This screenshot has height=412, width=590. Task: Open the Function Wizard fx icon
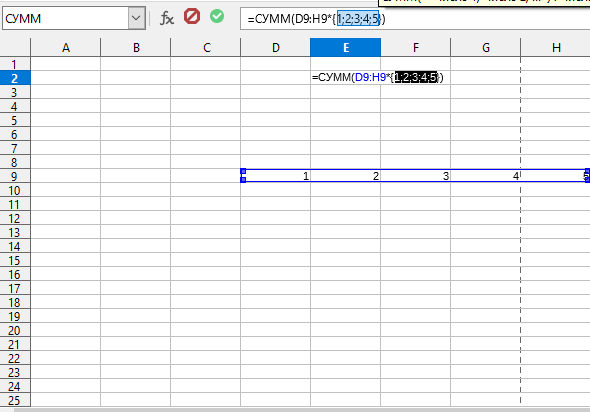coord(167,18)
